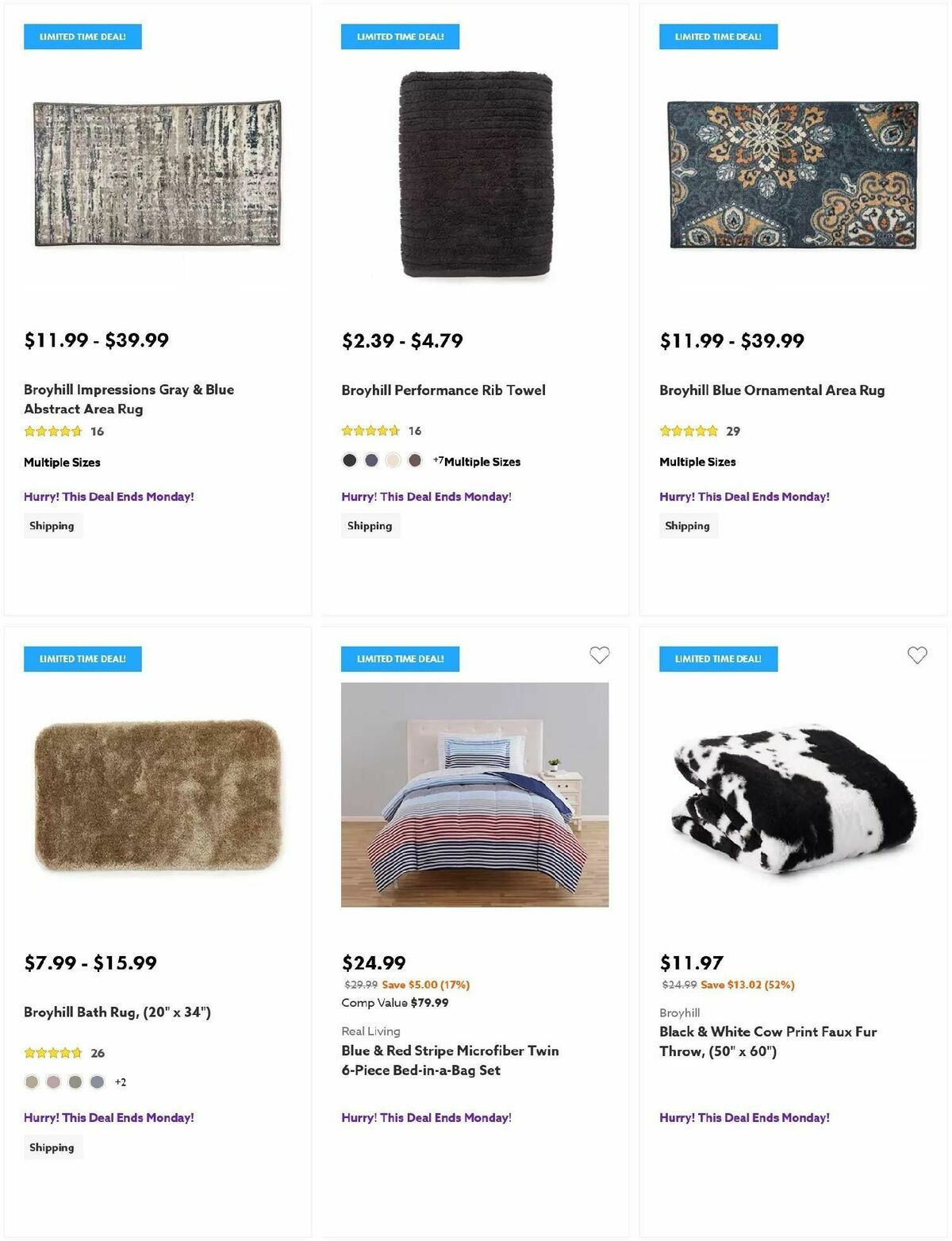
Task: Click the Shipping tag under the Impressions rug
Action: click(52, 525)
